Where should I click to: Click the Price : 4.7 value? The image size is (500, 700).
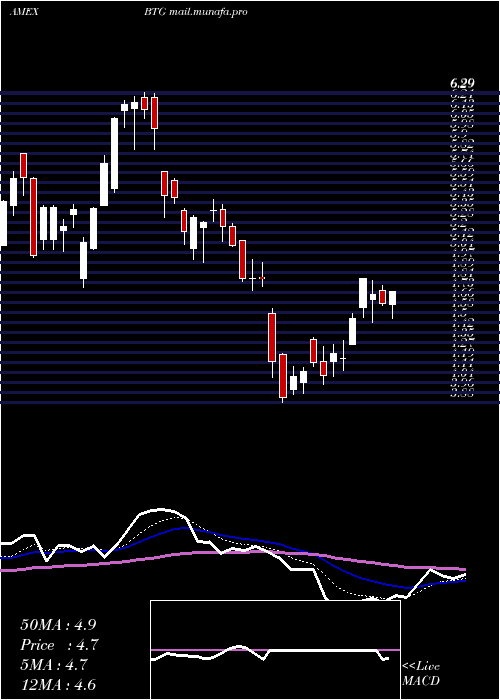point(59,645)
